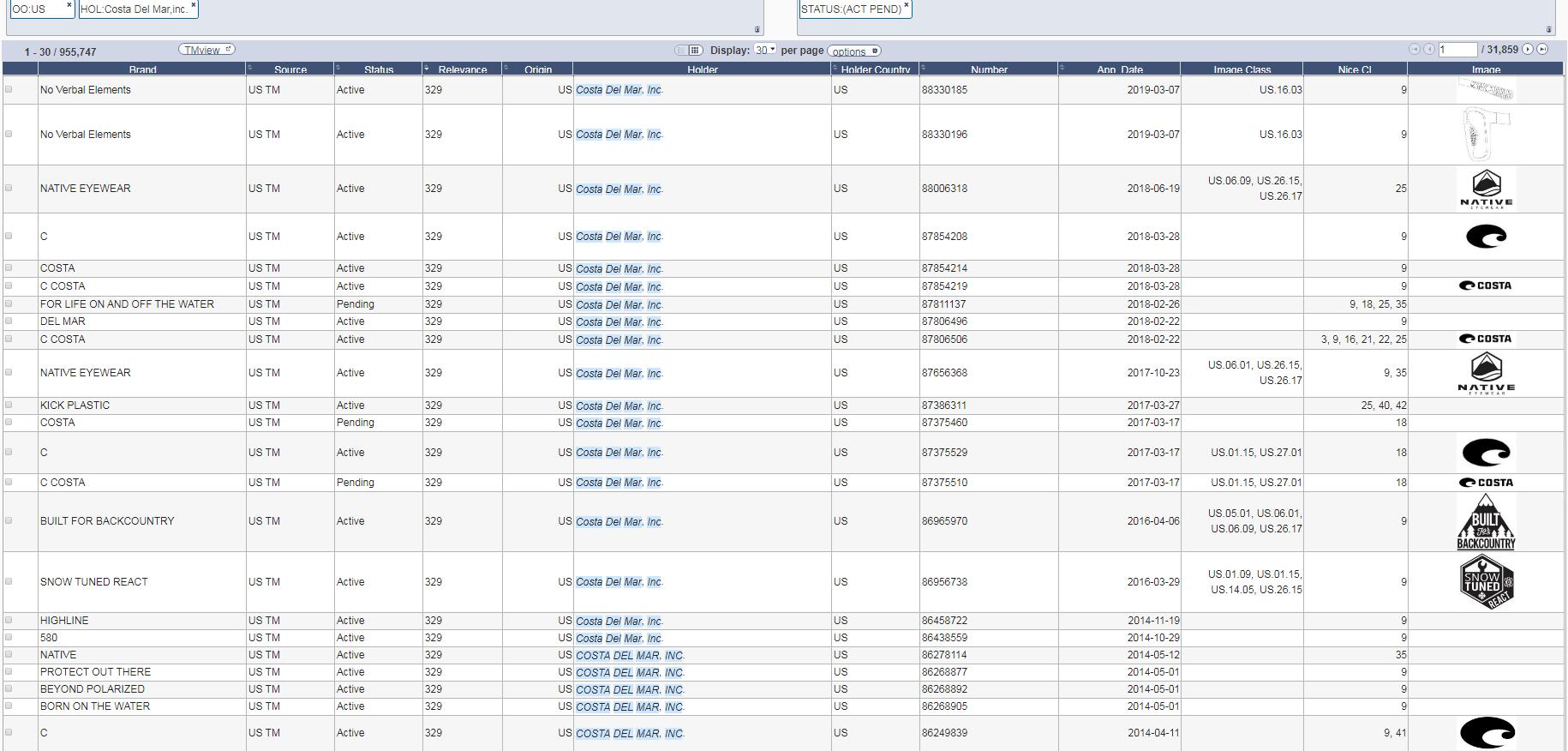This screenshot has width=1568, height=751.
Task: Select checkbox for trademark 88330196
Action: (x=9, y=134)
